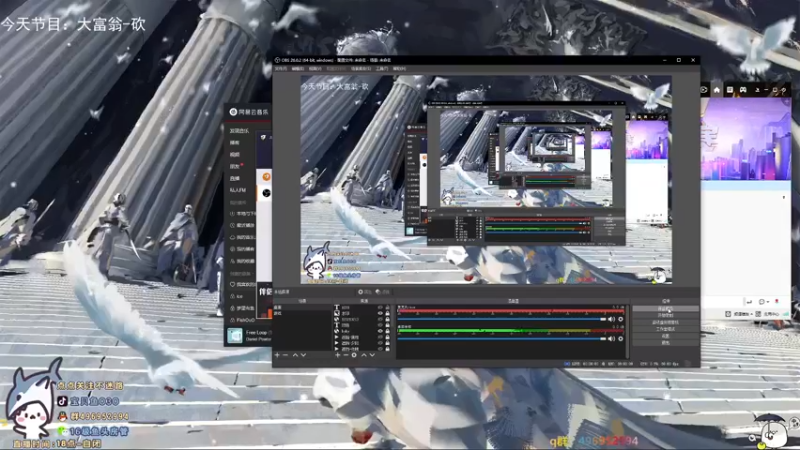Open 私人FM in NetEase Music sidebar
800x450 pixels.
click(x=238, y=190)
